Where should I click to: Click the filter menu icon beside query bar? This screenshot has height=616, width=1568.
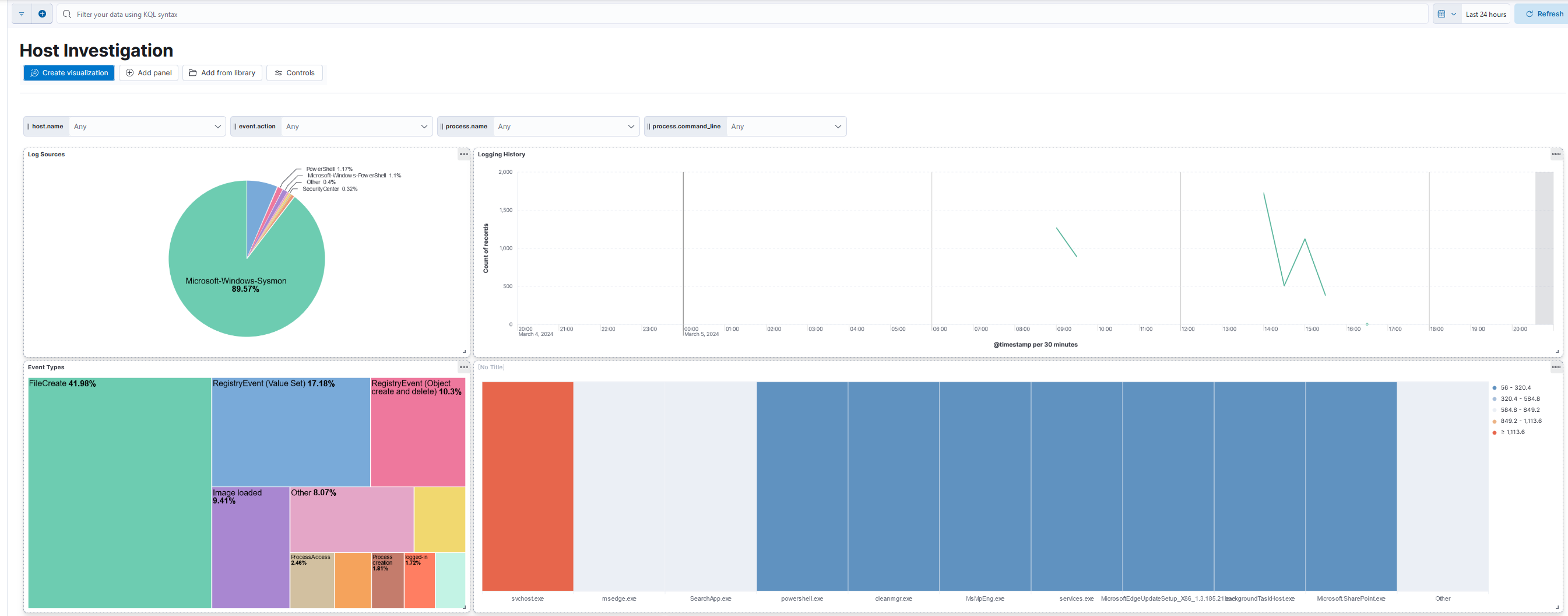coord(22,14)
